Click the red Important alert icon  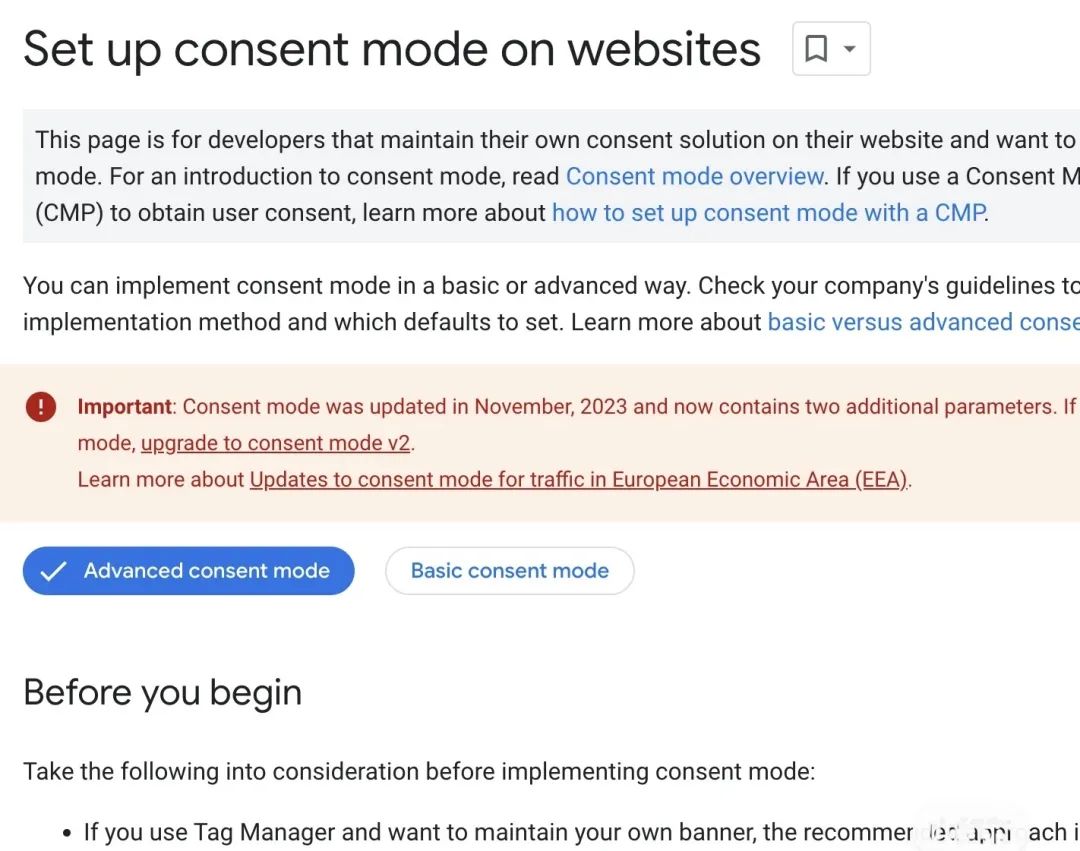coord(41,407)
